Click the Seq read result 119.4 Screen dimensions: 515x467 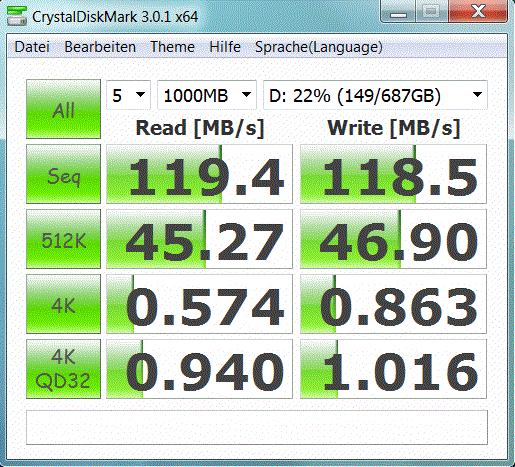[x=199, y=174]
